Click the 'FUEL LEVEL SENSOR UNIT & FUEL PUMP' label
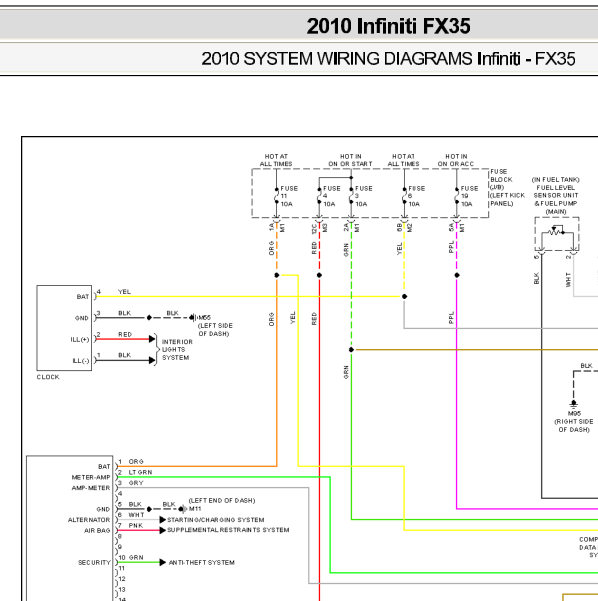Viewport: 598px width, 601px height. (x=555, y=195)
